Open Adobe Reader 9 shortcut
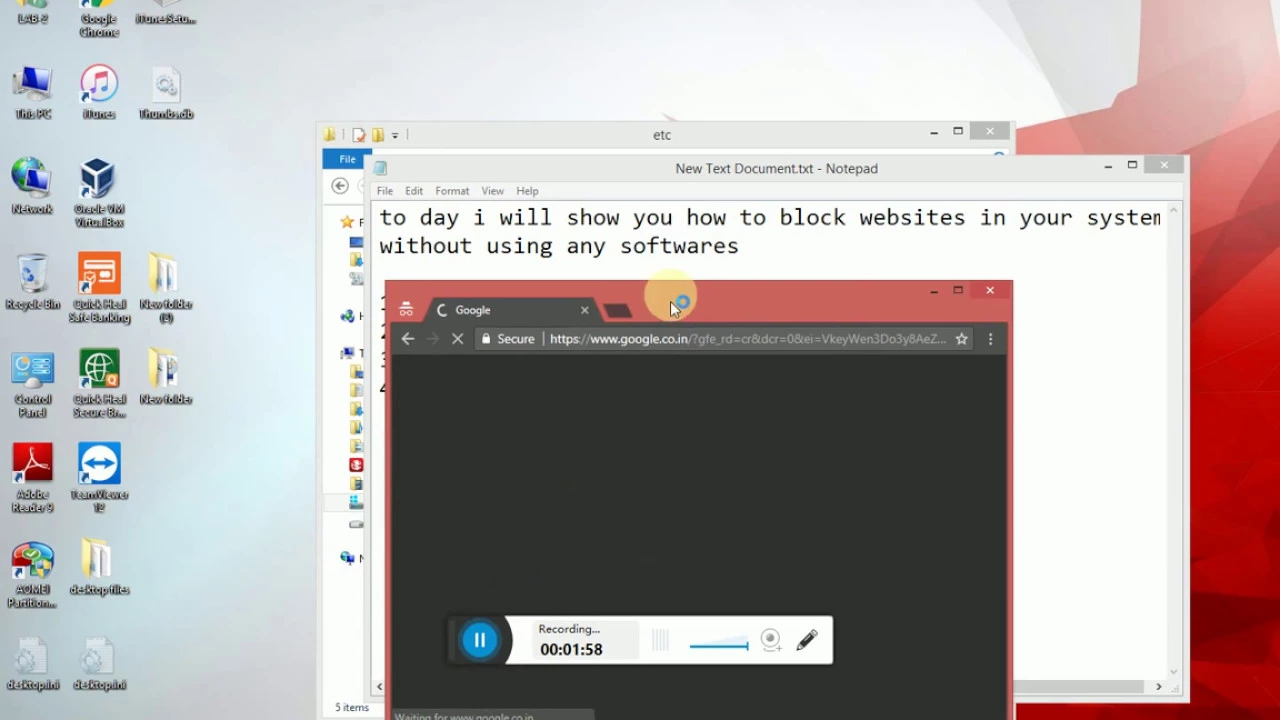 (32, 478)
